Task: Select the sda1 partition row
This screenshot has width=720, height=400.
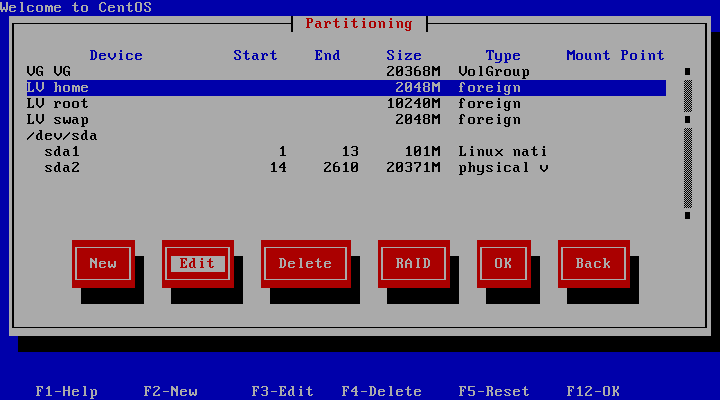Action: (x=345, y=152)
